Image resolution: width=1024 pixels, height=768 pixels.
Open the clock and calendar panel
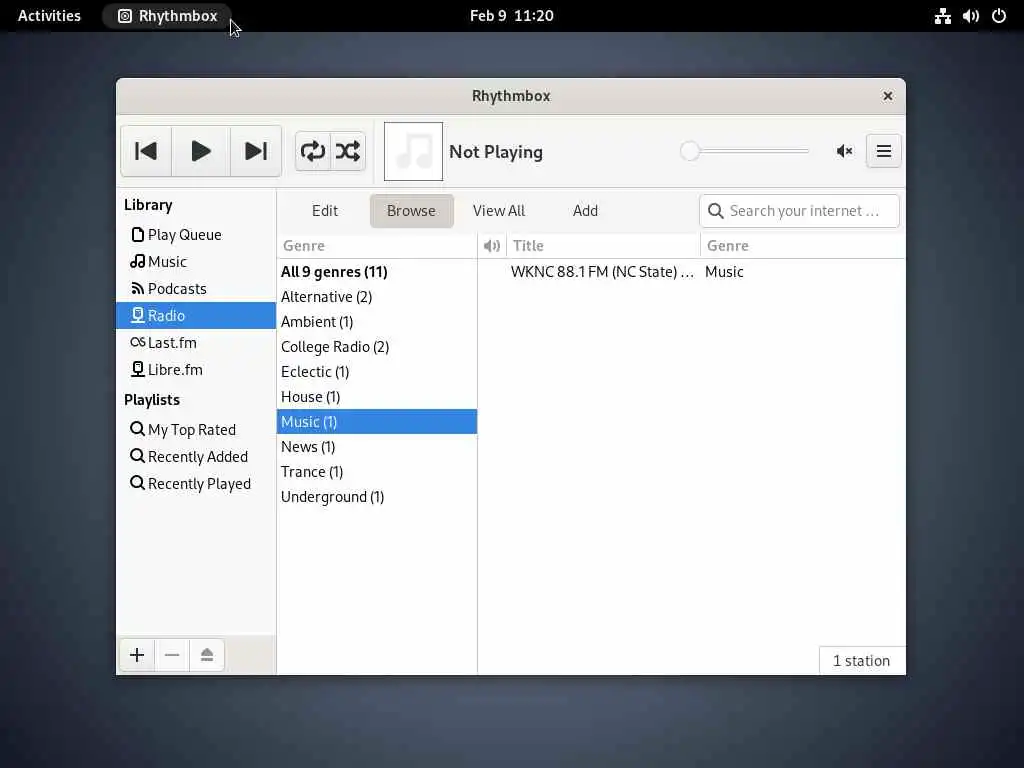[511, 16]
